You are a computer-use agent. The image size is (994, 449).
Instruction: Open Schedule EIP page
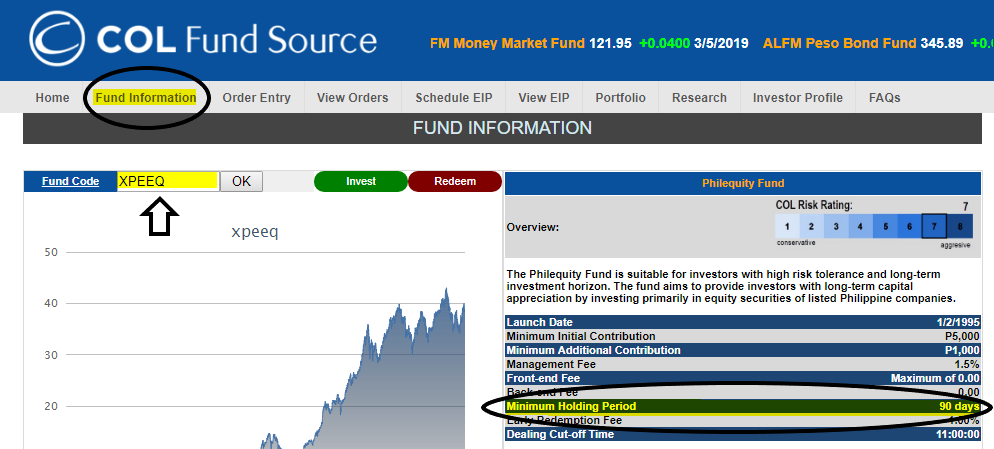453,98
